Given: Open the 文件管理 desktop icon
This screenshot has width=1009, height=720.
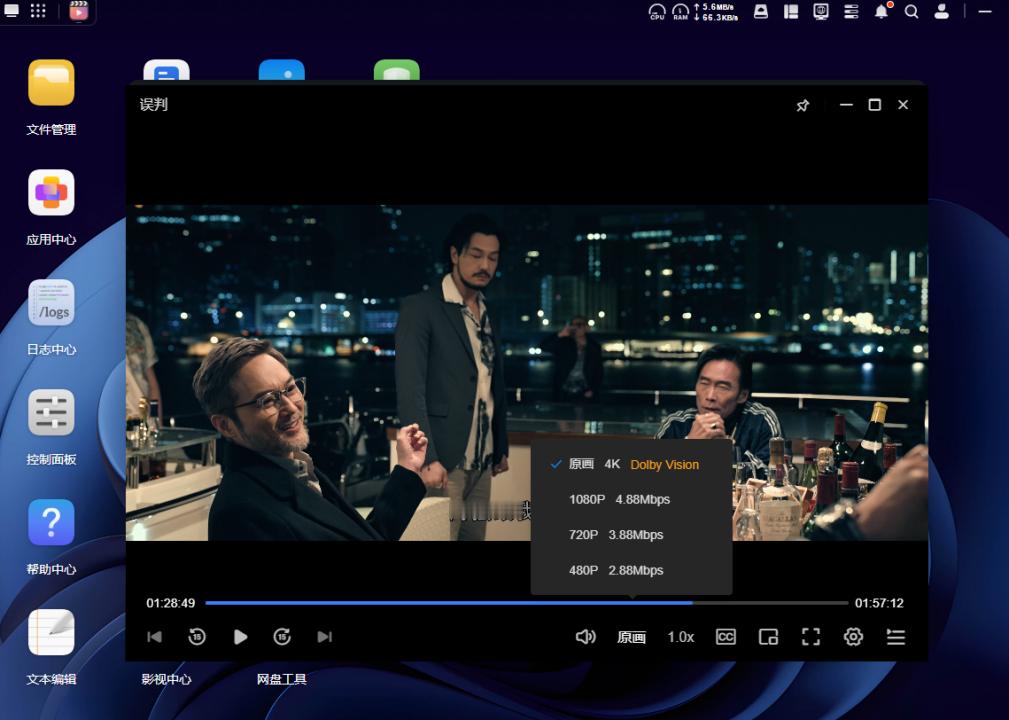Looking at the screenshot, I should pos(51,82).
